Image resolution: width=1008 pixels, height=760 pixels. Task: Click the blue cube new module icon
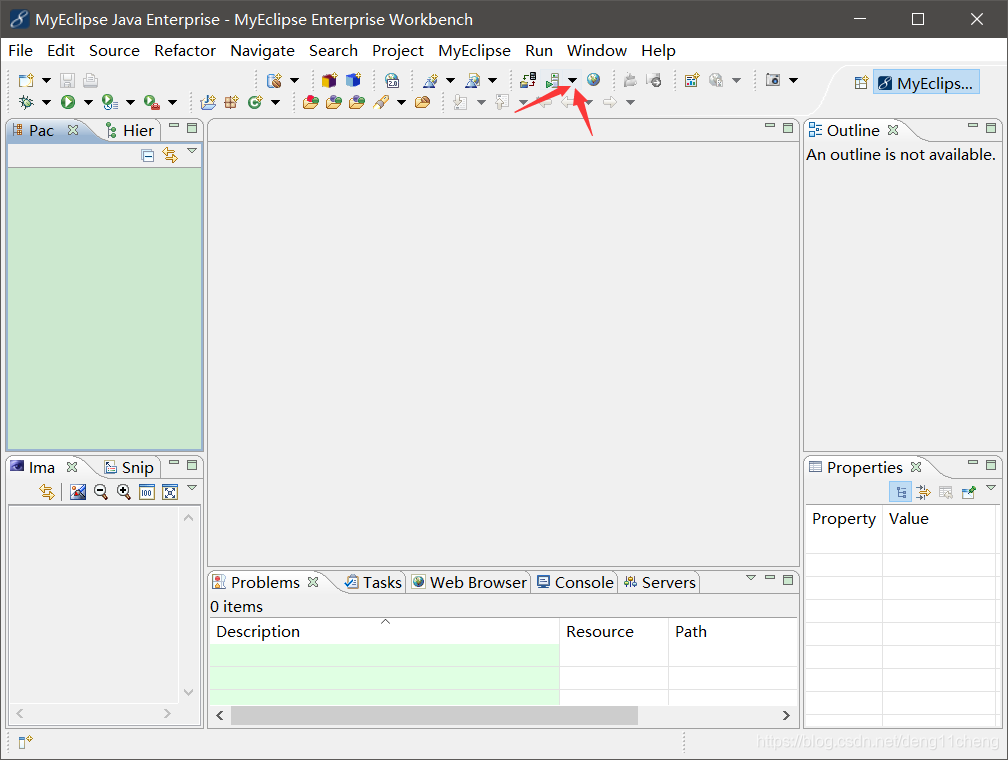(353, 80)
